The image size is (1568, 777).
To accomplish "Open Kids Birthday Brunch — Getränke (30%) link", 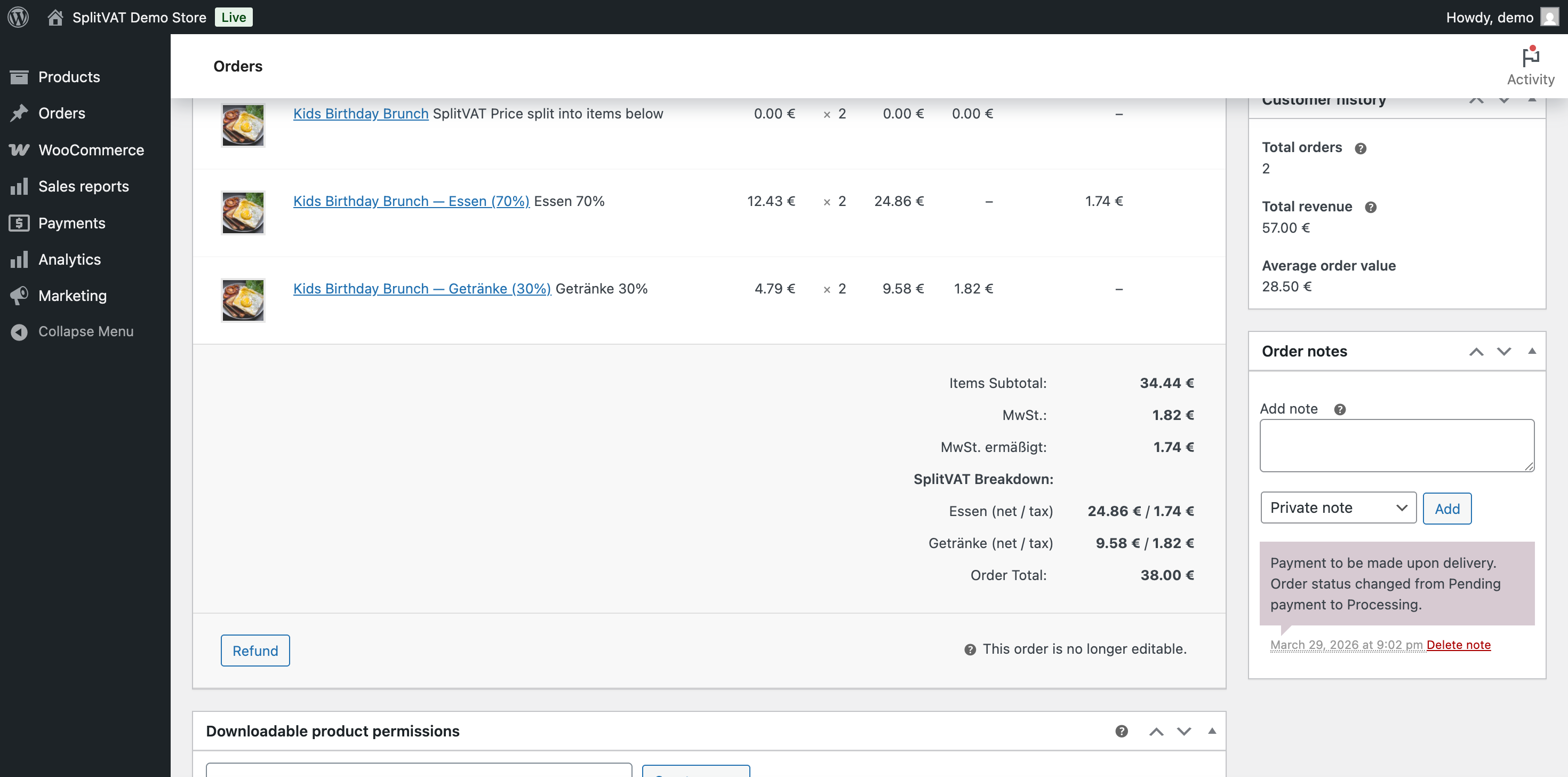I will coord(422,289).
